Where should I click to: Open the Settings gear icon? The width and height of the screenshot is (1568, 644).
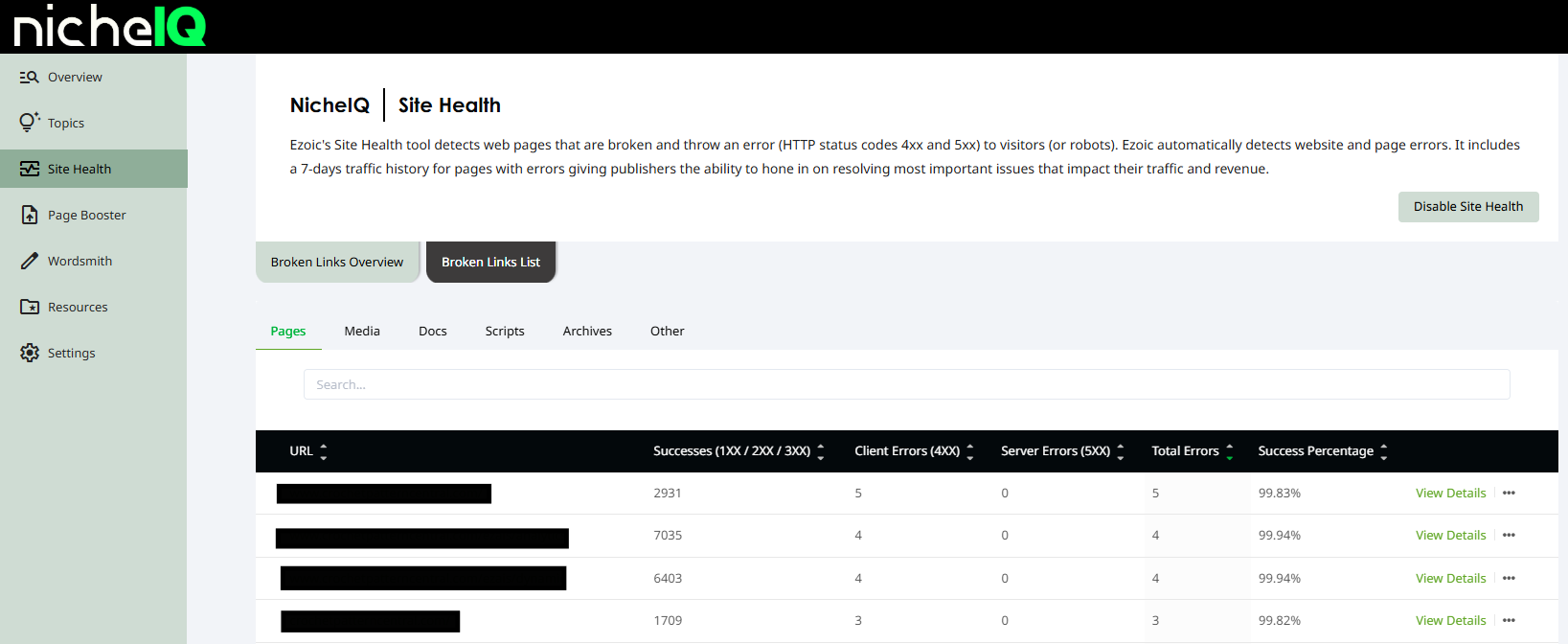coord(30,353)
